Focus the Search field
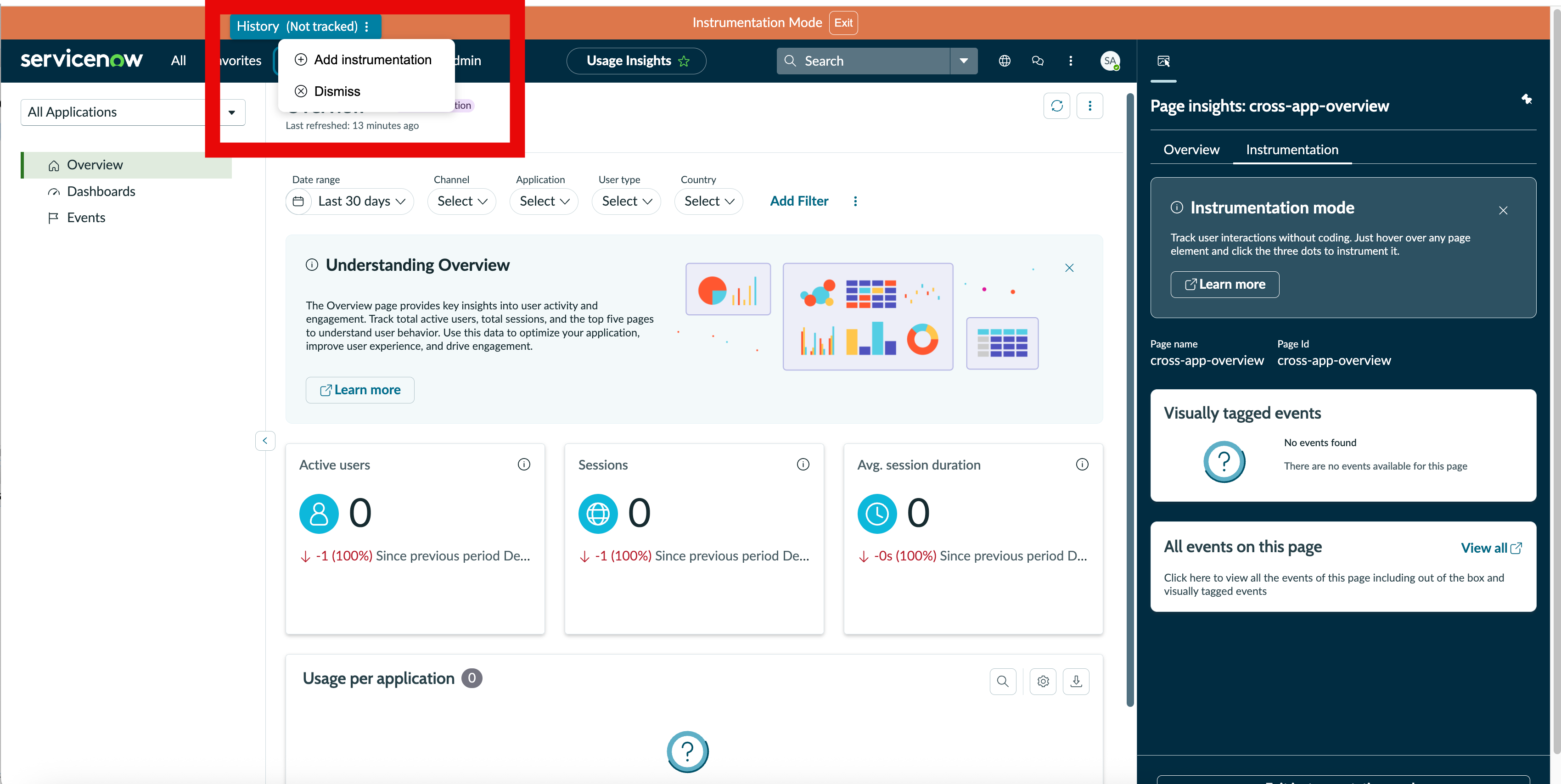1561x784 pixels. click(864, 61)
